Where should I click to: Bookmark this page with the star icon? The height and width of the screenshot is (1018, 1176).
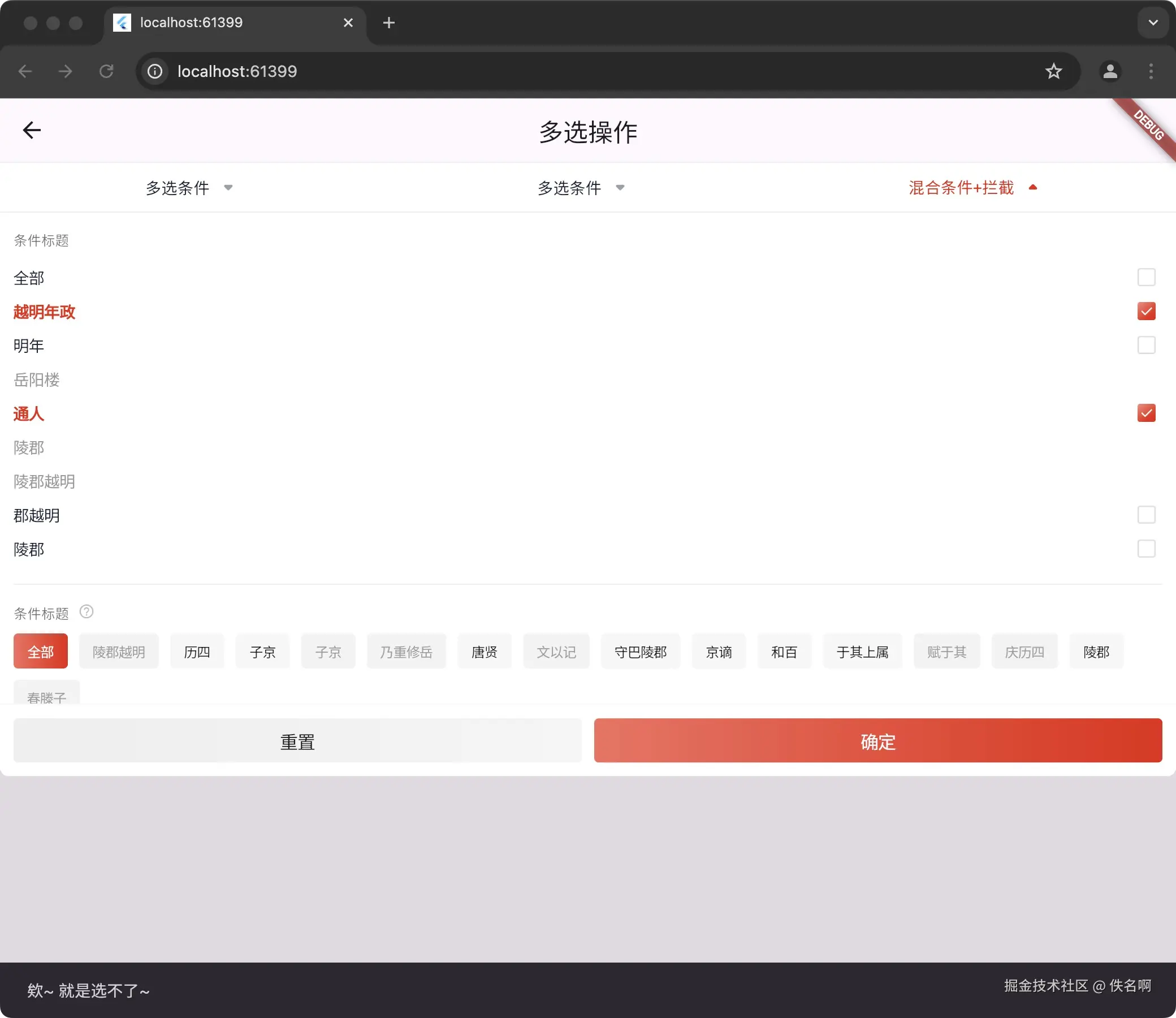click(x=1053, y=71)
